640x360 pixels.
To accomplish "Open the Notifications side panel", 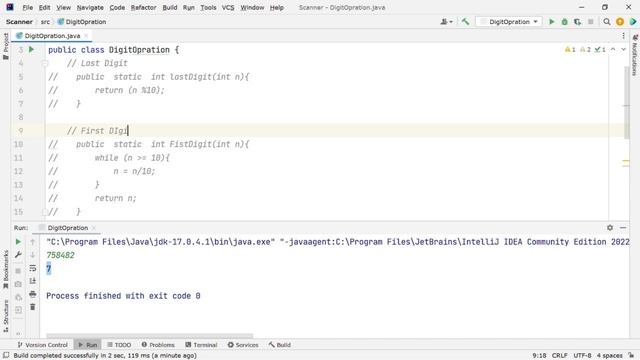I will (x=635, y=55).
